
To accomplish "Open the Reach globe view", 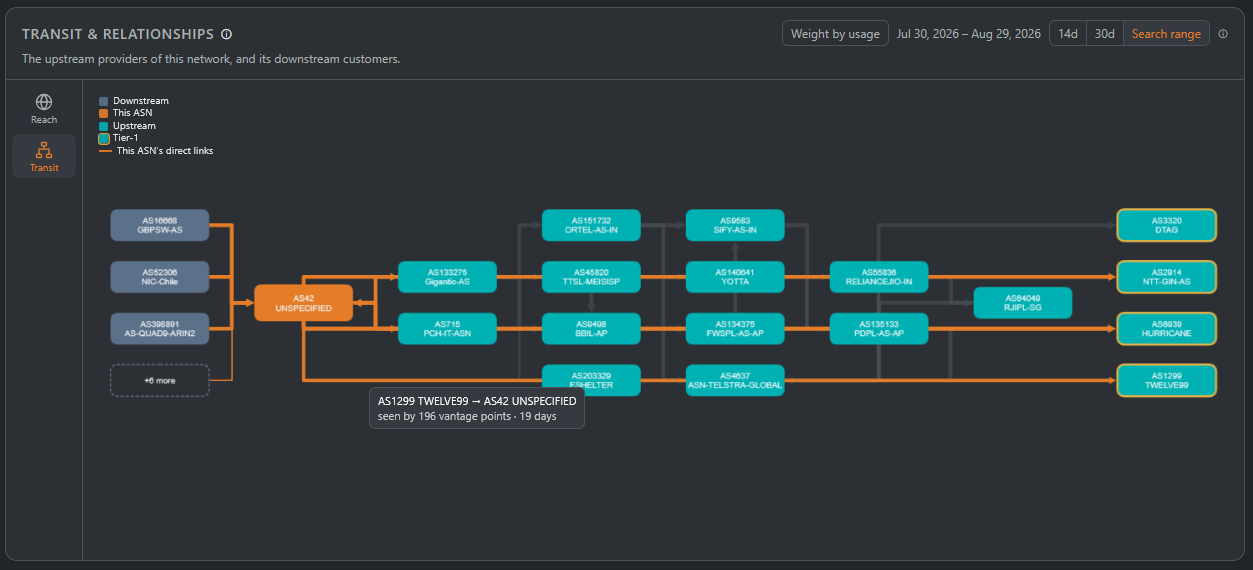I will (x=44, y=108).
